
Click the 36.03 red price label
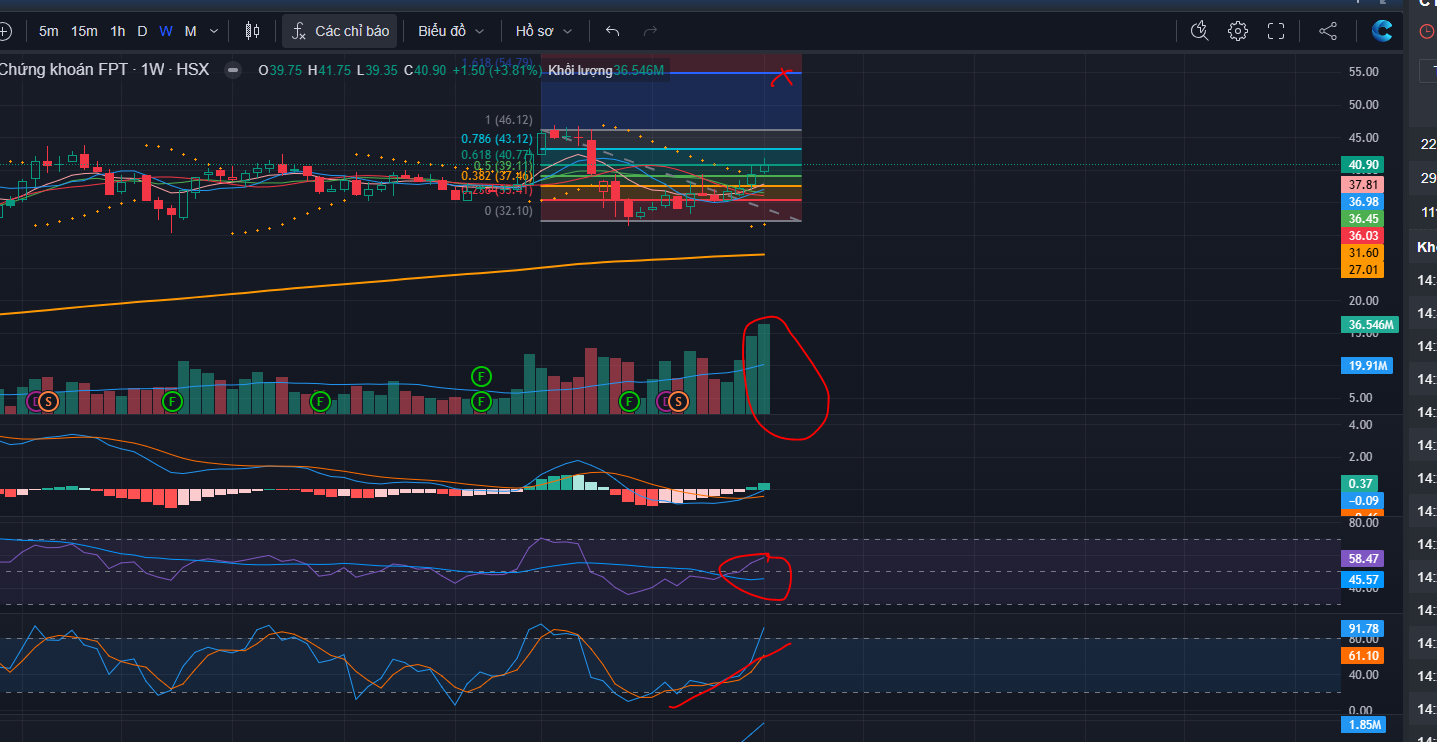tap(1361, 235)
